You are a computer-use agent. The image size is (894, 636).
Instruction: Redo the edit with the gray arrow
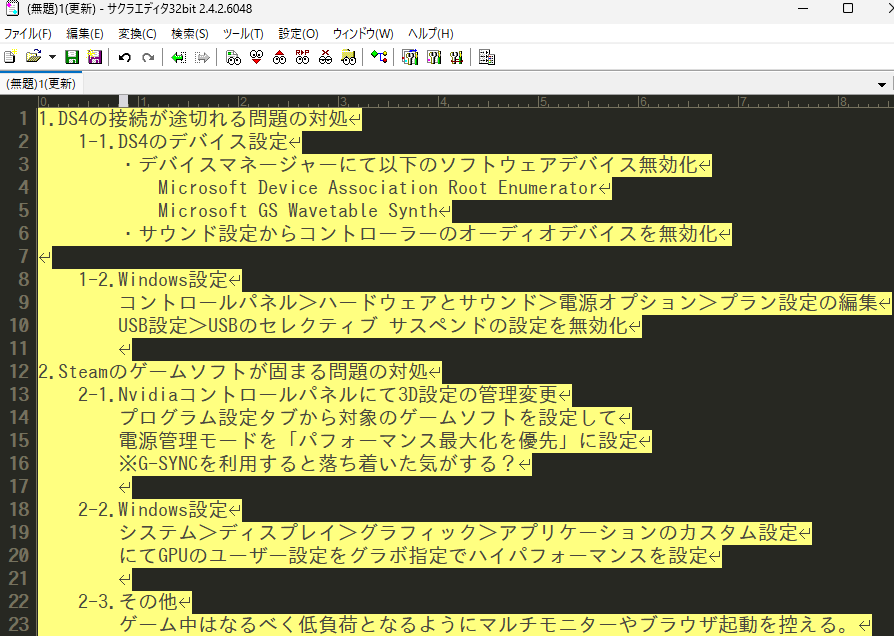(x=148, y=57)
